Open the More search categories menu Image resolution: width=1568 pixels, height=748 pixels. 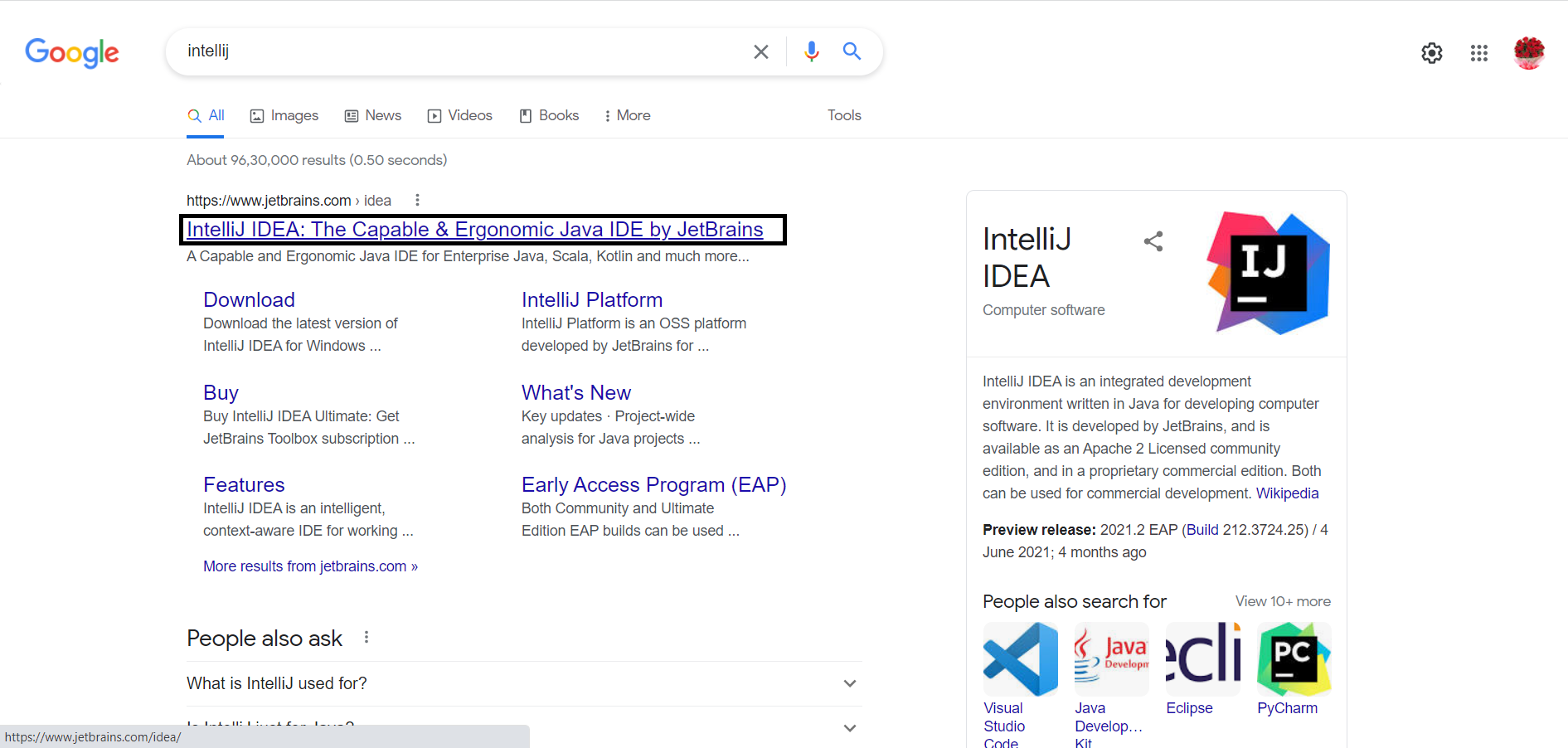(628, 115)
